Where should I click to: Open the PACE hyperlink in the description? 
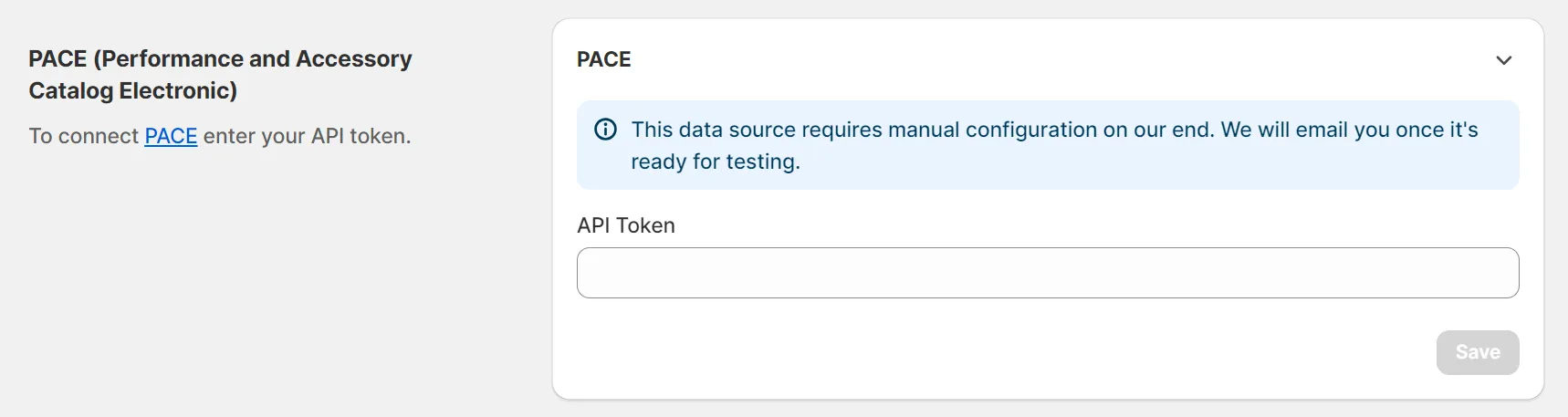[x=171, y=136]
